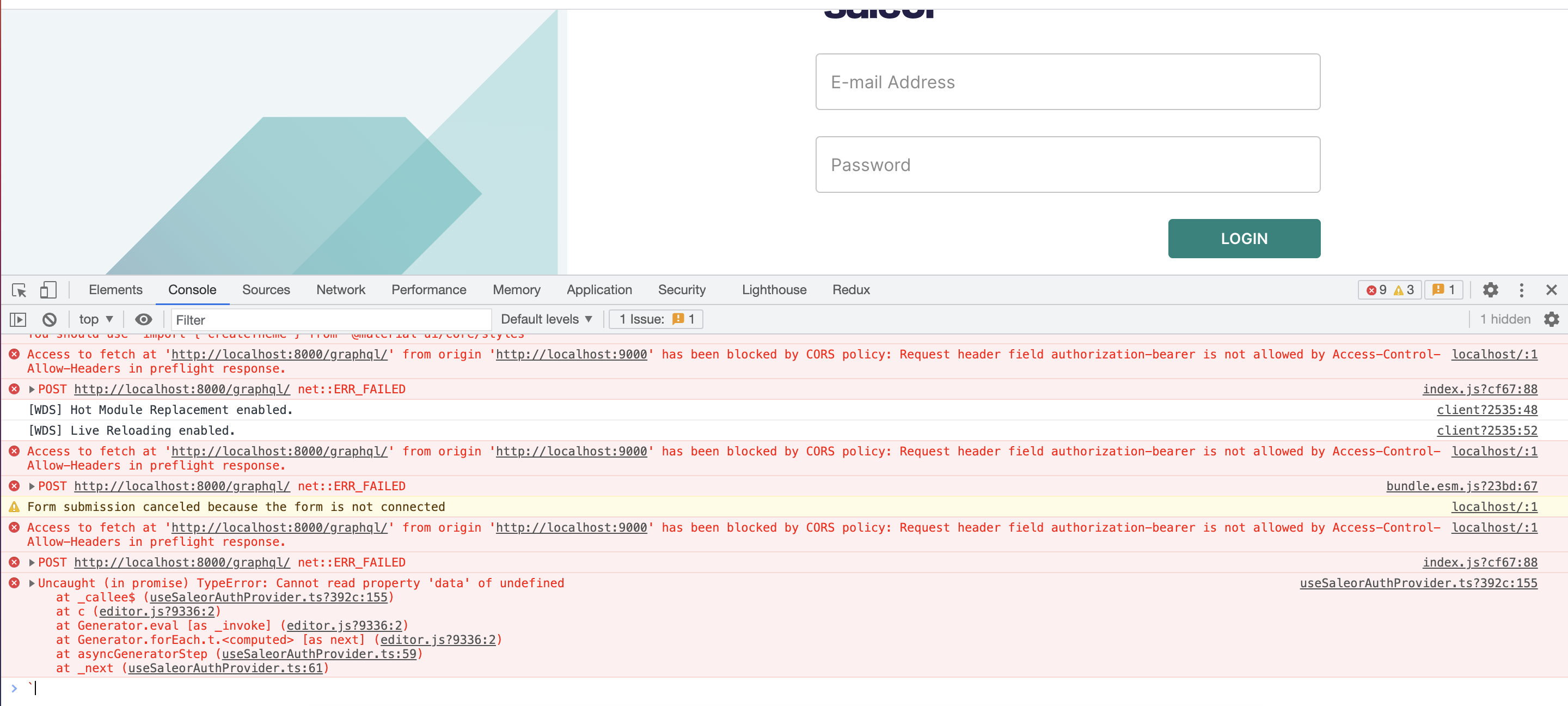The width and height of the screenshot is (1568, 706).
Task: Expand the Uncaught TypeError stack trace
Action: (x=30, y=583)
